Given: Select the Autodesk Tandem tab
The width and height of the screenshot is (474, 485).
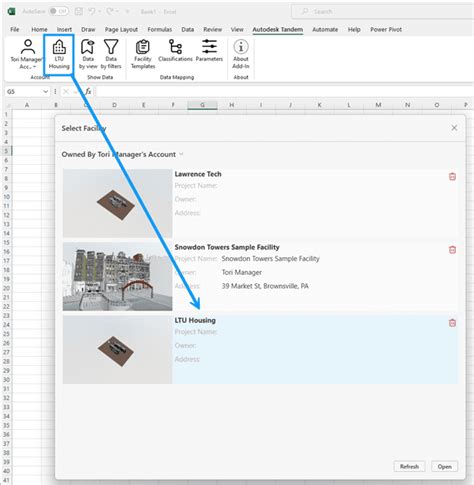Looking at the screenshot, I should coord(278,29).
